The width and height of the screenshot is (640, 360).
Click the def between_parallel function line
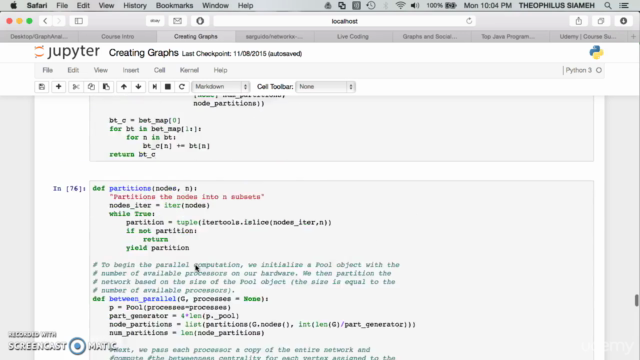[180, 299]
